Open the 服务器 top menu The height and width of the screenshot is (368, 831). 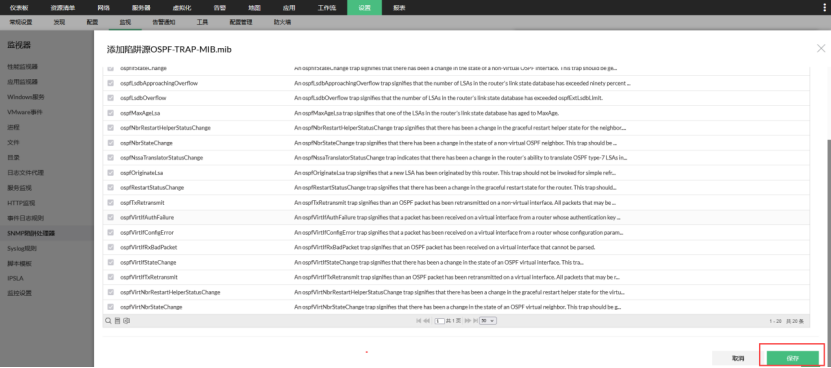point(141,7)
